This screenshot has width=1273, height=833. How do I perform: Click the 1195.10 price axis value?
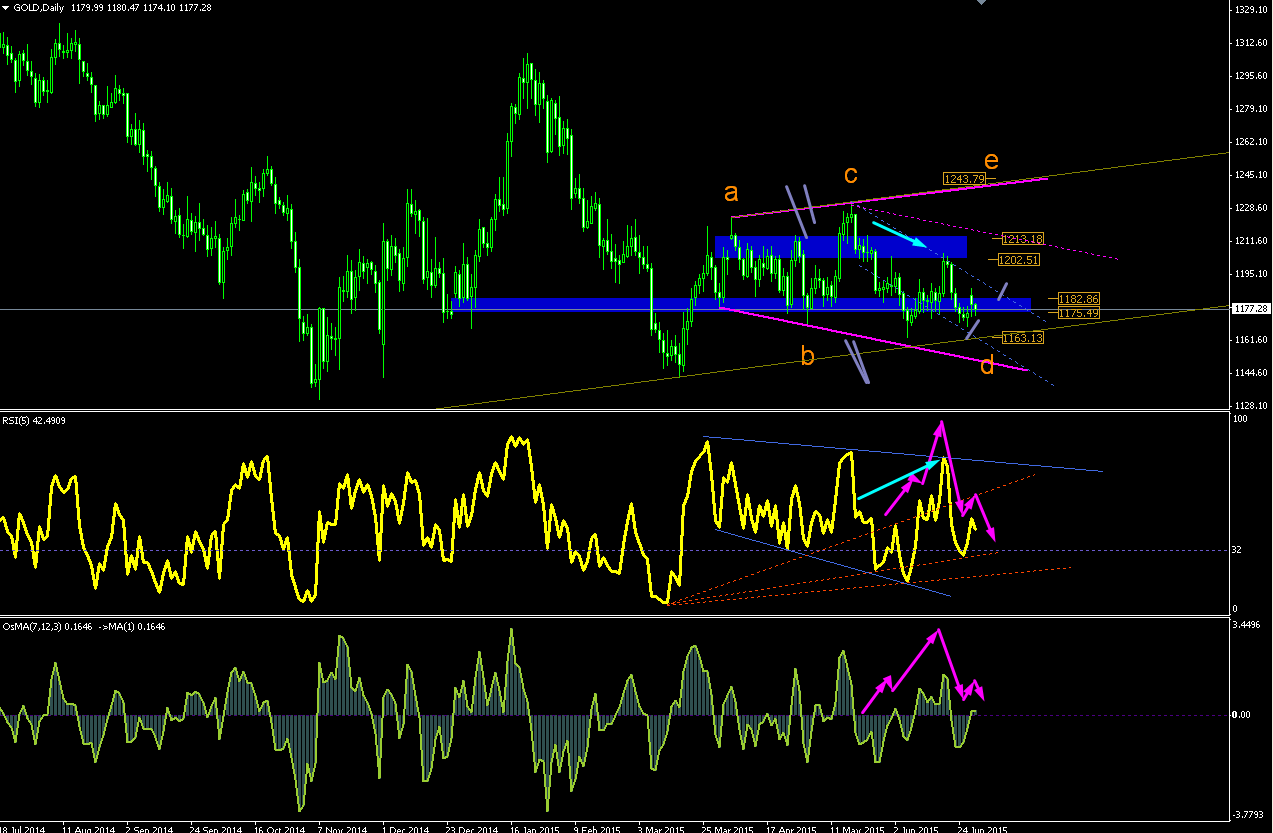[1253, 274]
